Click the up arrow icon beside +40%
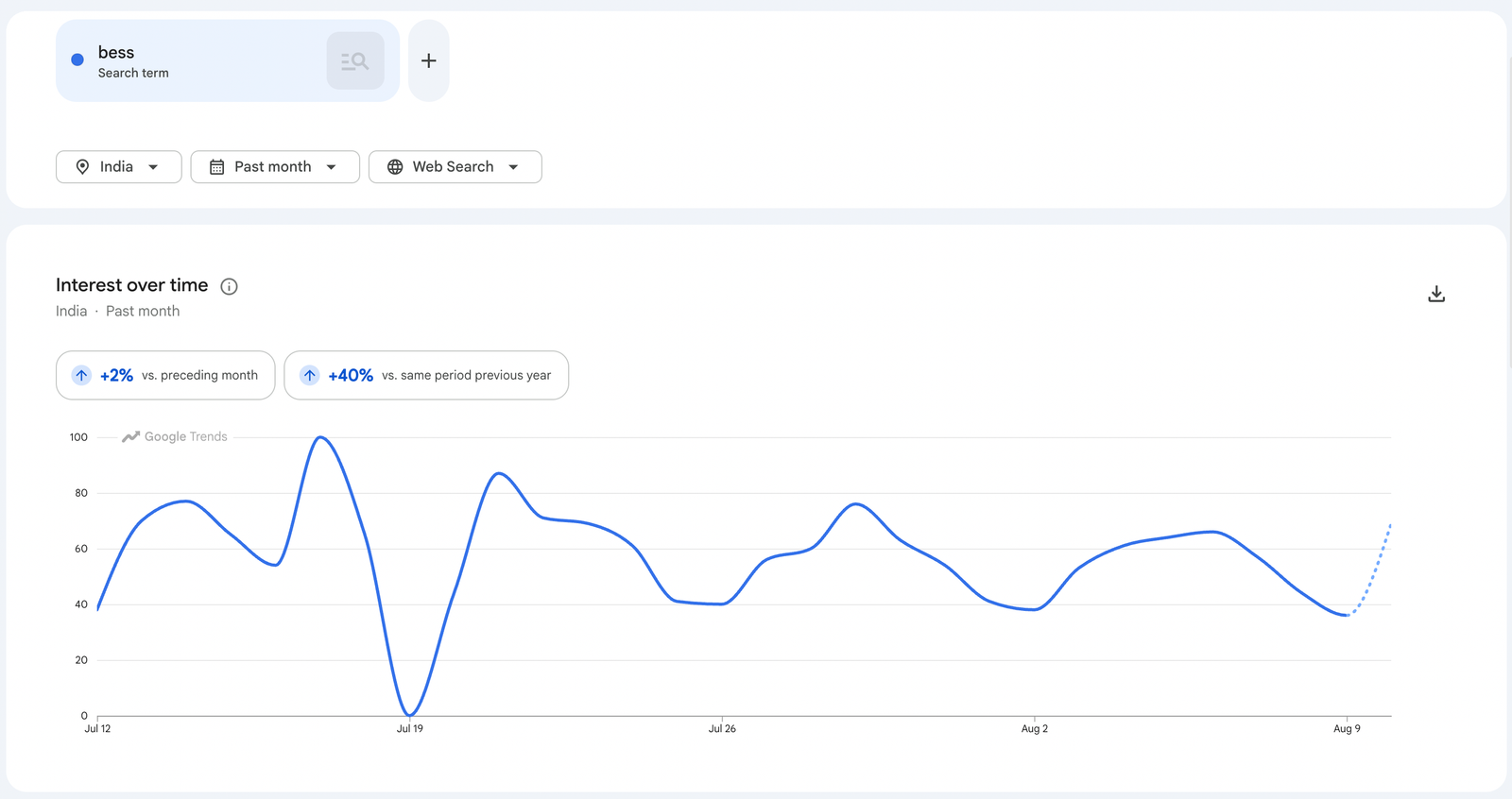1512x799 pixels. pyautogui.click(x=310, y=375)
